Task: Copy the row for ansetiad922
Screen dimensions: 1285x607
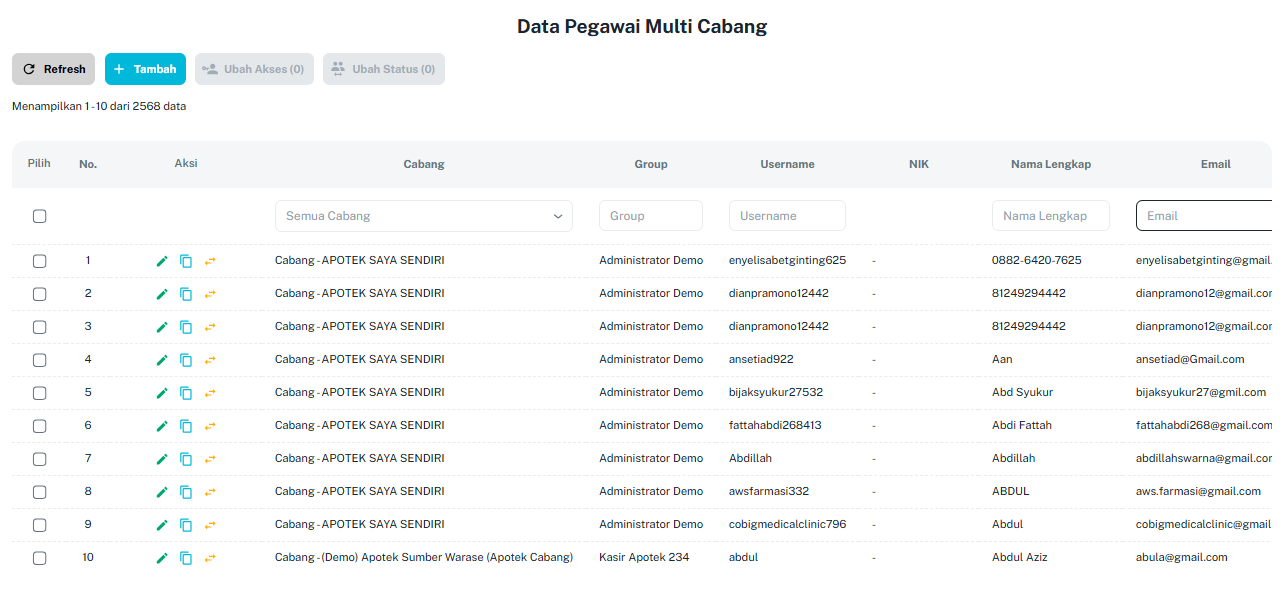Action: (186, 360)
